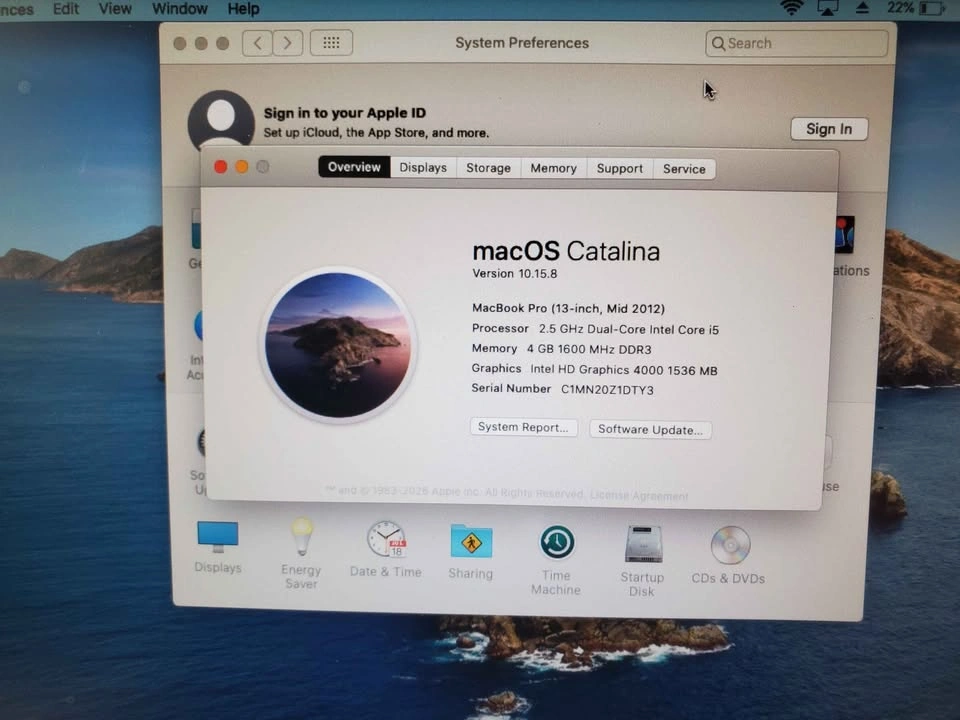Click the System Preferences search field
This screenshot has width=960, height=720.
[x=796, y=43]
